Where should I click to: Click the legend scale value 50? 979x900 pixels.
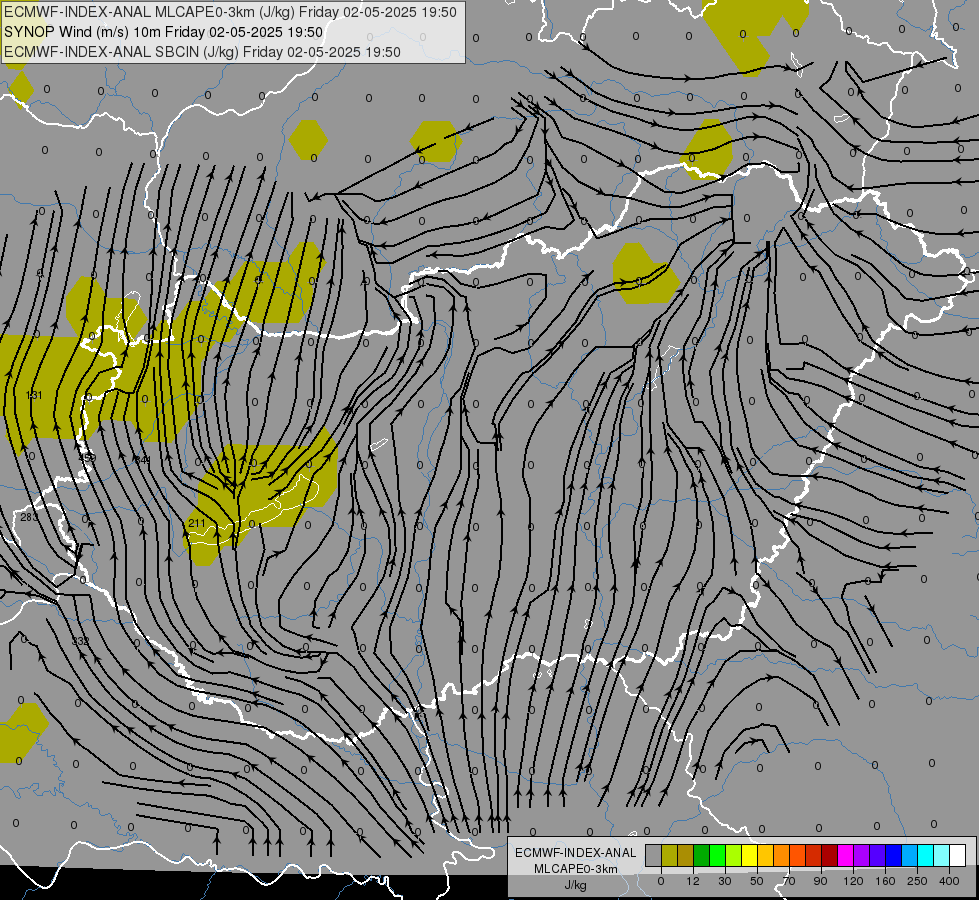pyautogui.click(x=757, y=881)
